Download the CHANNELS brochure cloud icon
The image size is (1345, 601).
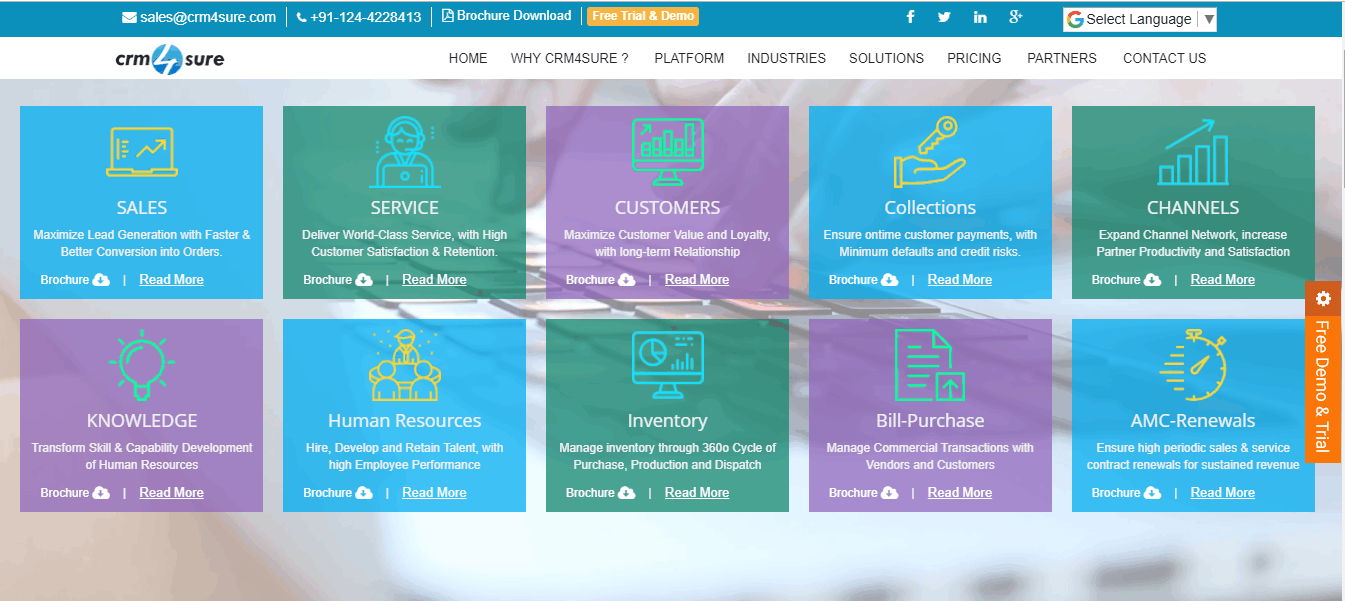point(1153,280)
